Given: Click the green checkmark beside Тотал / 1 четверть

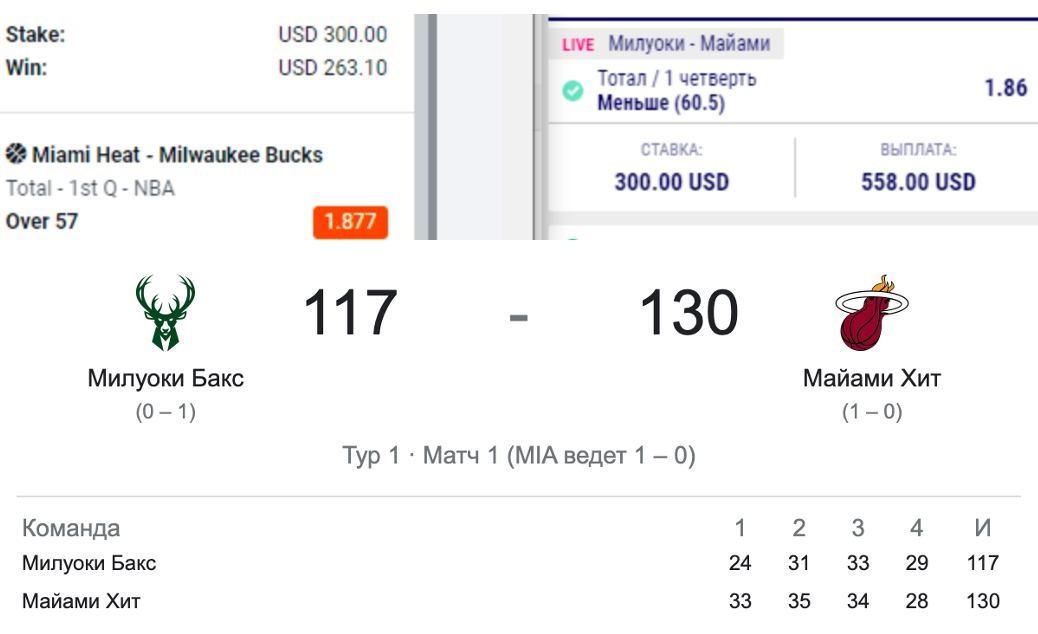Looking at the screenshot, I should coord(573,91).
